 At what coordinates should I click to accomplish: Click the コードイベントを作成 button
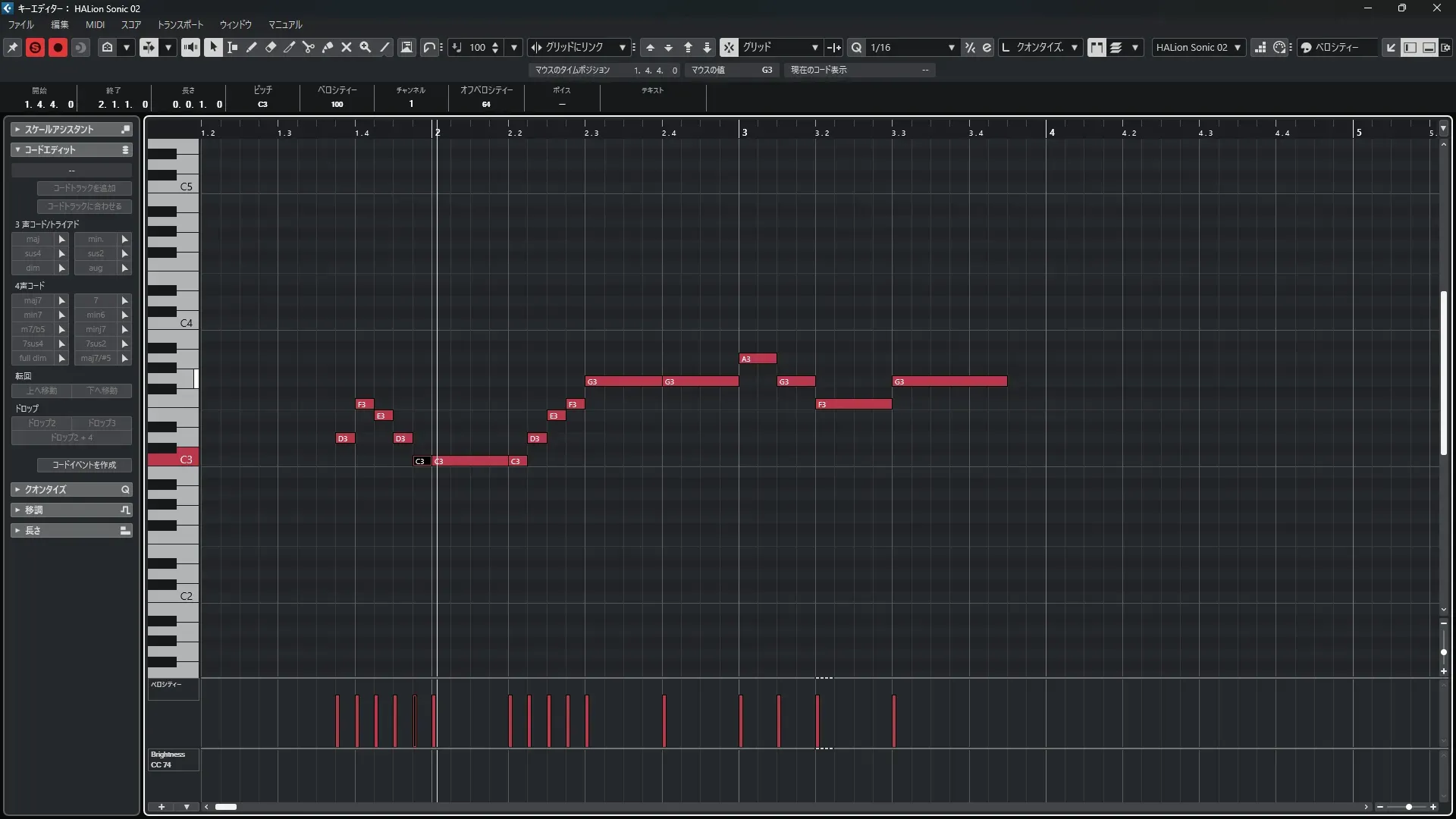[x=84, y=465]
